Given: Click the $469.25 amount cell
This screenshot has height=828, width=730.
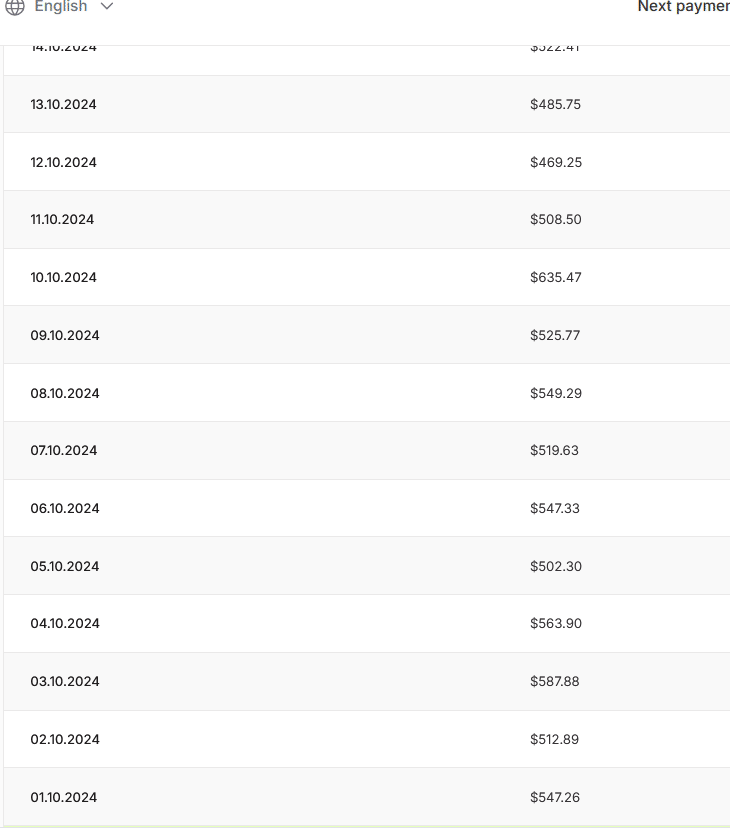Looking at the screenshot, I should click(x=556, y=162).
